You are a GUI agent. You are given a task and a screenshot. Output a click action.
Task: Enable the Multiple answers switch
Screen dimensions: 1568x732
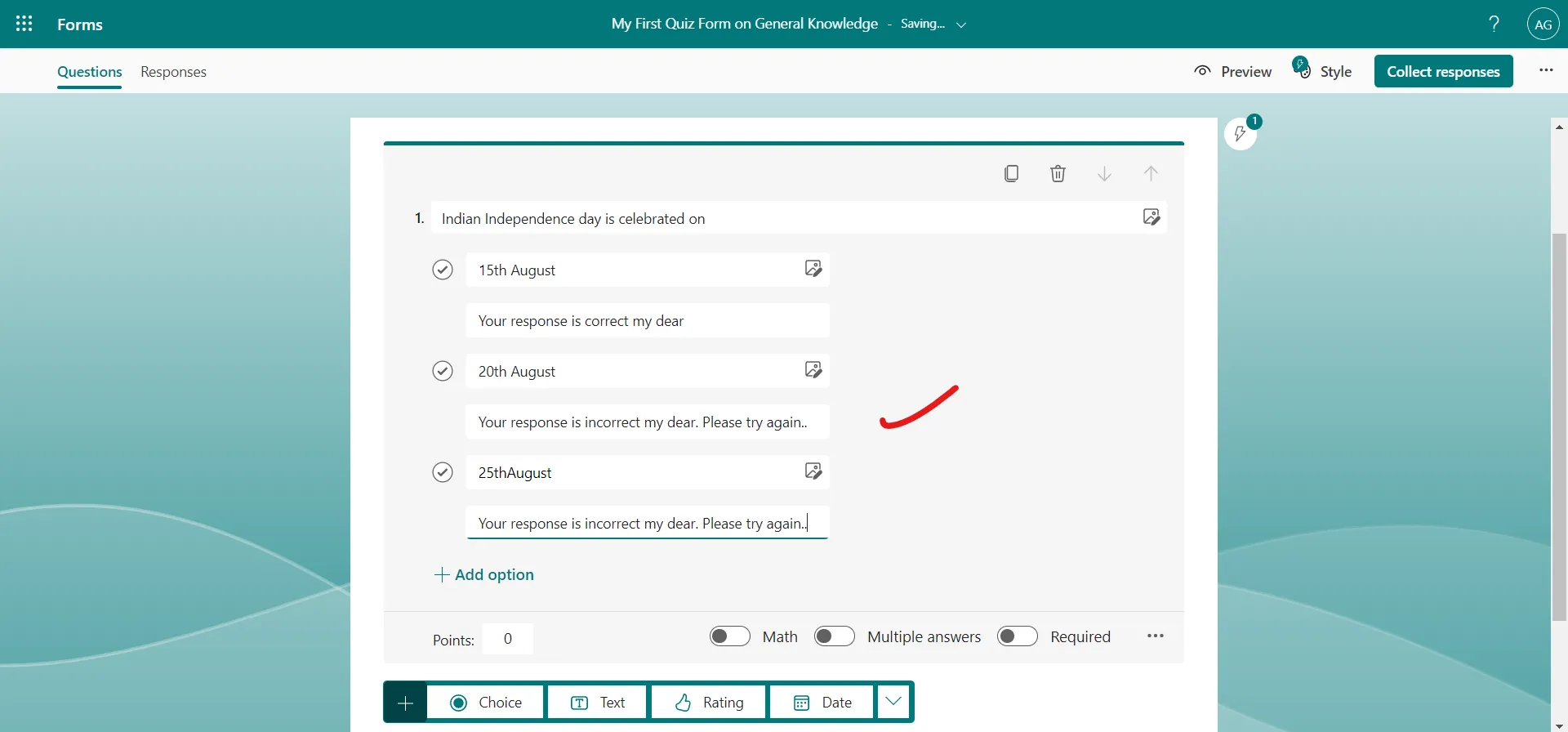point(835,636)
